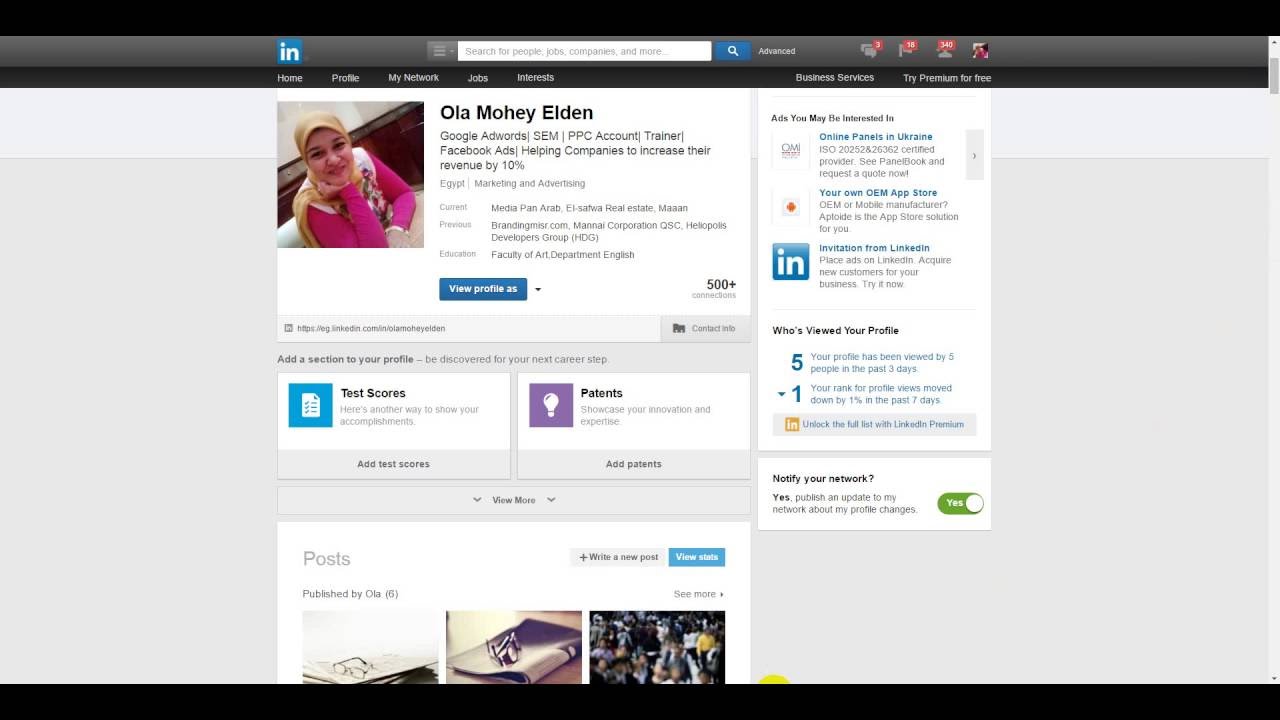The width and height of the screenshot is (1280, 720).
Task: Click the Marketing and Advertising industry text
Action: pos(530,184)
